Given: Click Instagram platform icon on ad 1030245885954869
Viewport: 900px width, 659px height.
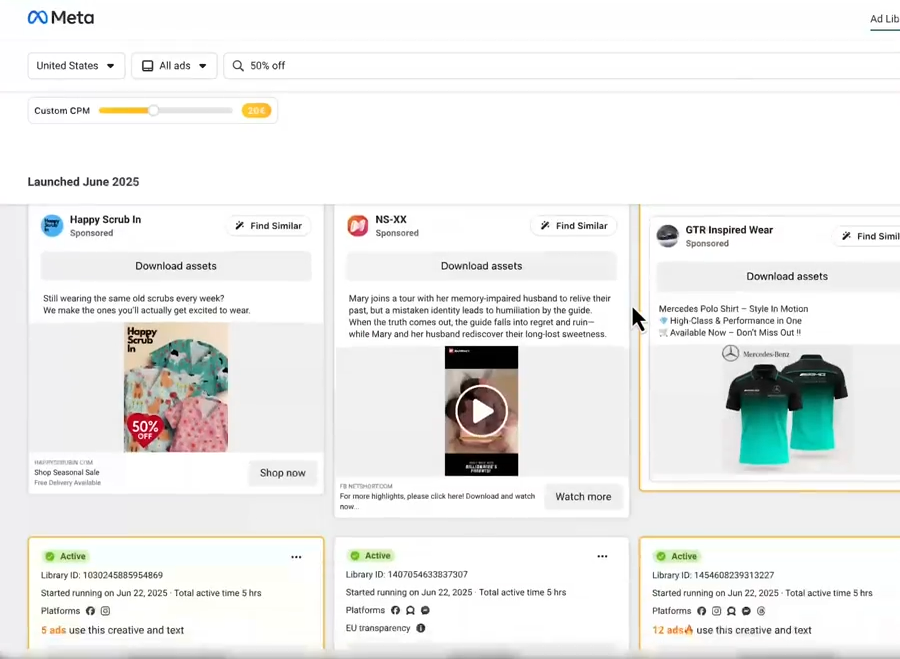Looking at the screenshot, I should click(106, 611).
